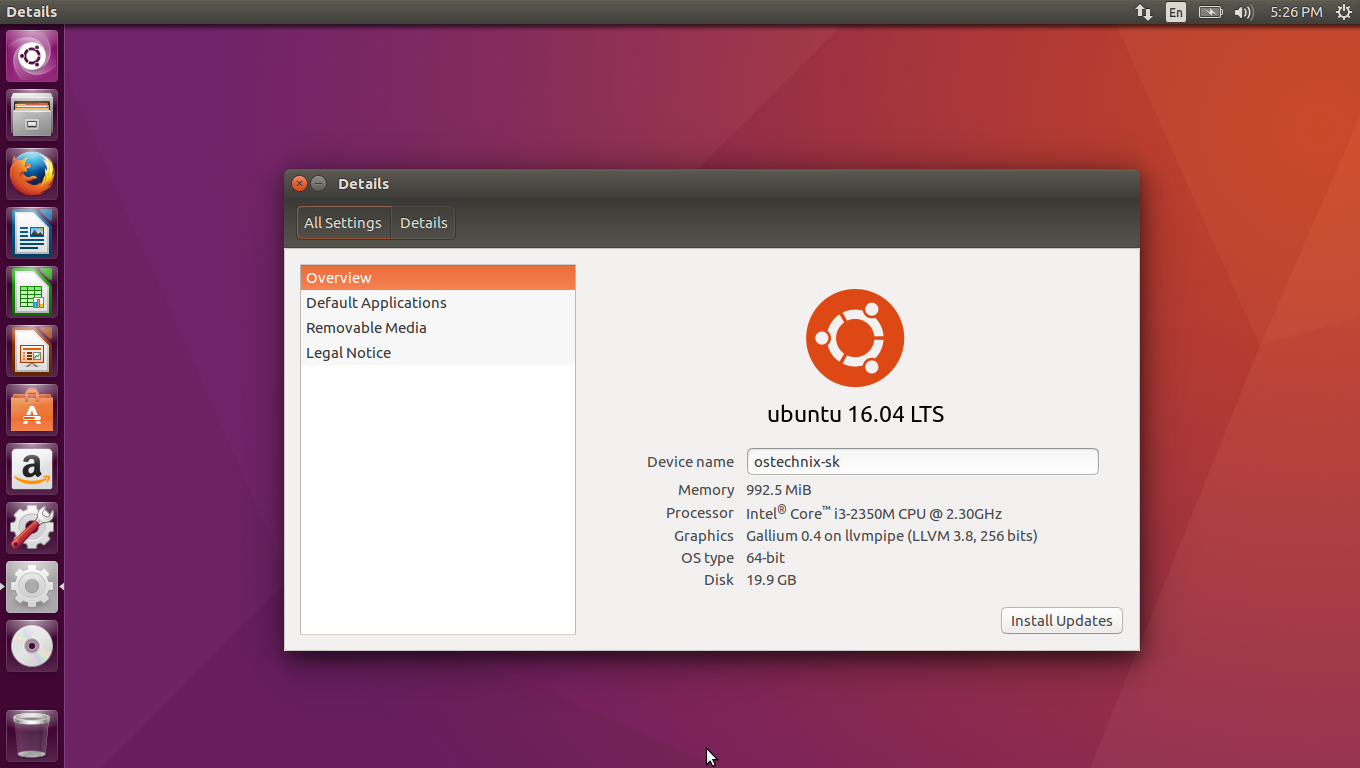Open LibreOffice Impress

(x=31, y=350)
